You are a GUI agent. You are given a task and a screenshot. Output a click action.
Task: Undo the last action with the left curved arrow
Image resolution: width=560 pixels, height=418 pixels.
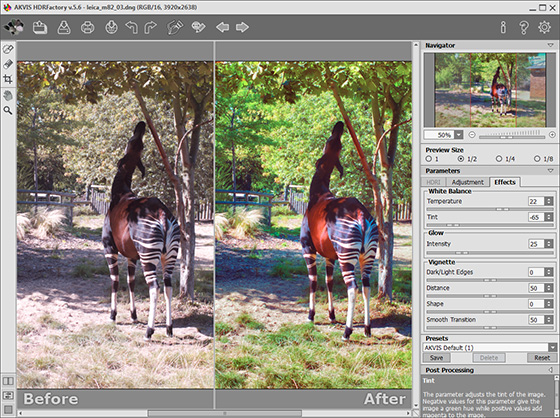pyautogui.click(x=131, y=28)
